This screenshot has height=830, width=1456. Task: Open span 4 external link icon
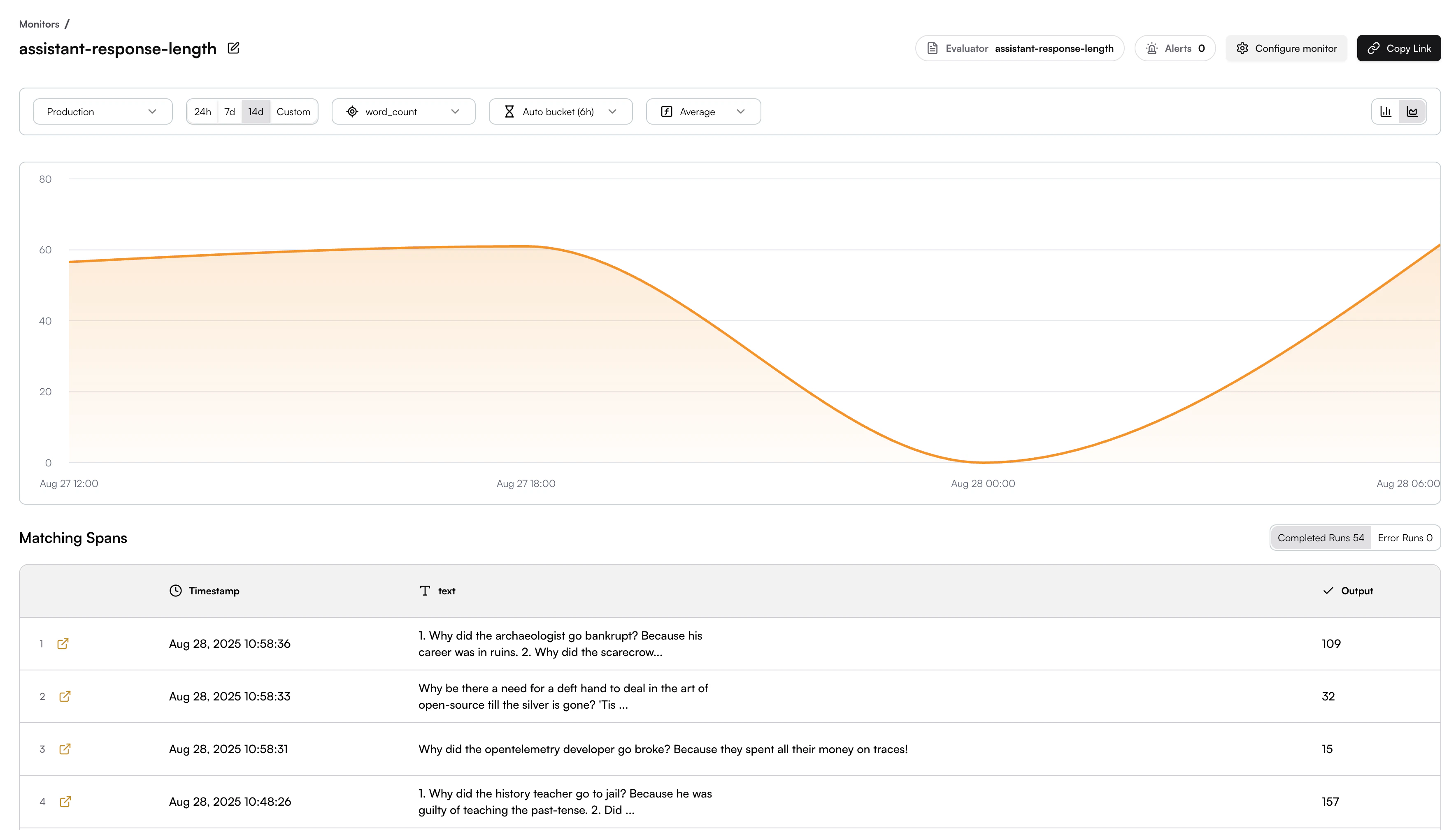[x=65, y=802]
